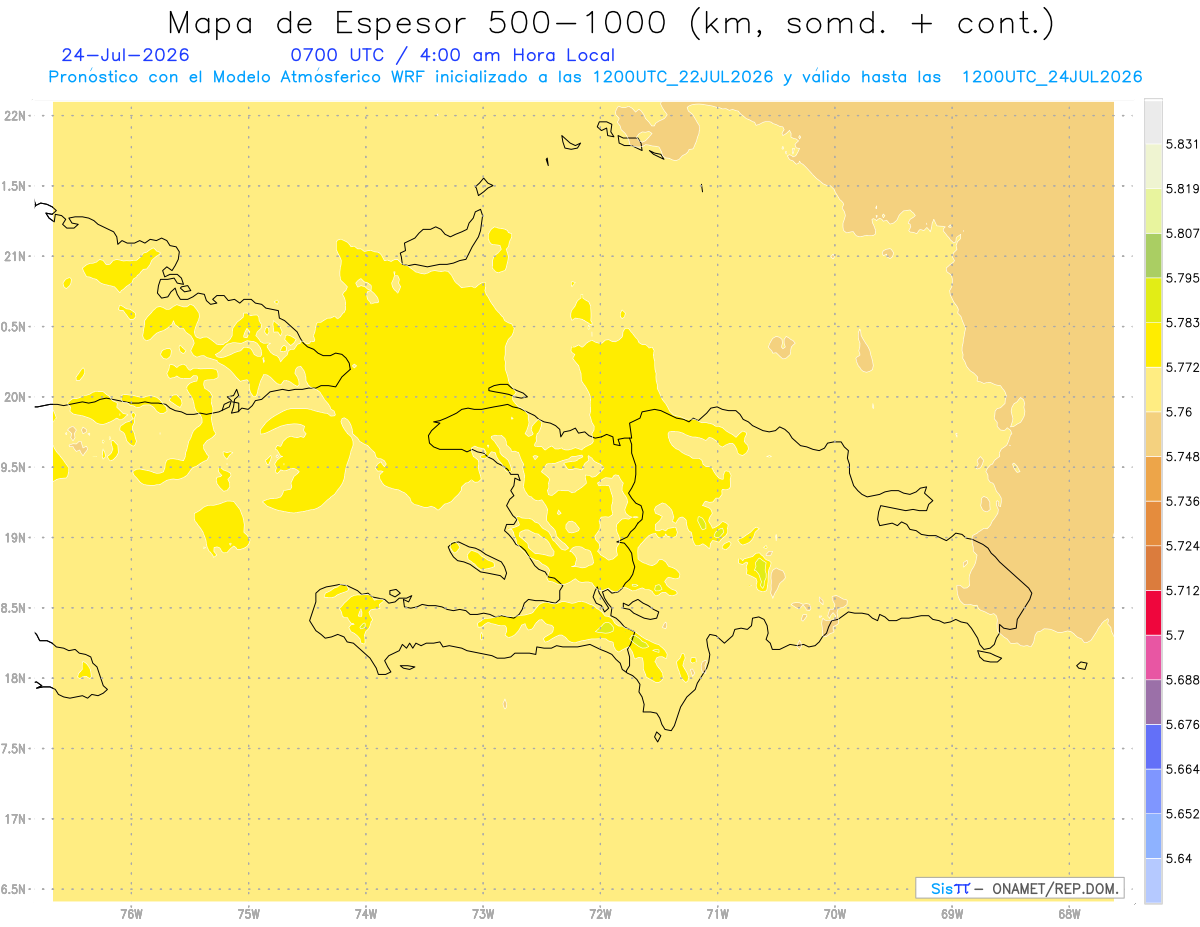
Task: Click the legend value 5.772
Action: 1182,367
